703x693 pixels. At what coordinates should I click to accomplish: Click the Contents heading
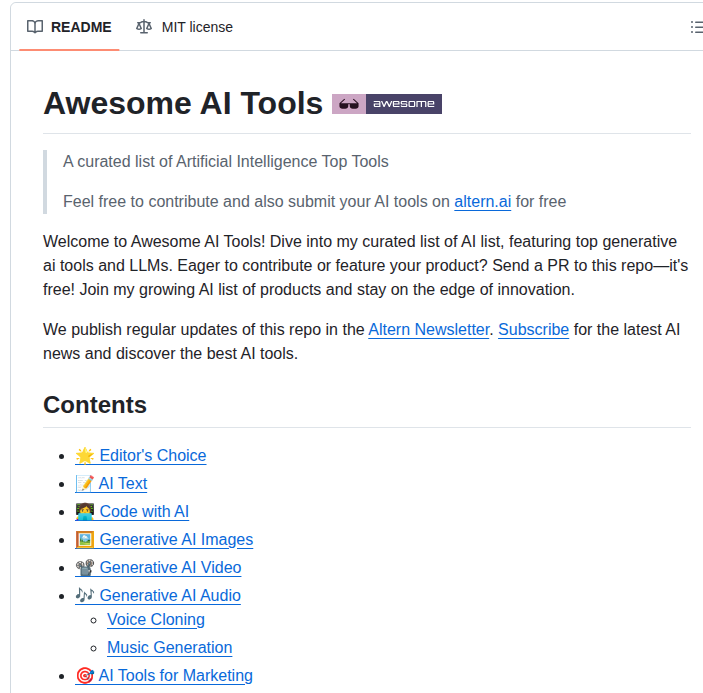pyautogui.click(x=95, y=405)
